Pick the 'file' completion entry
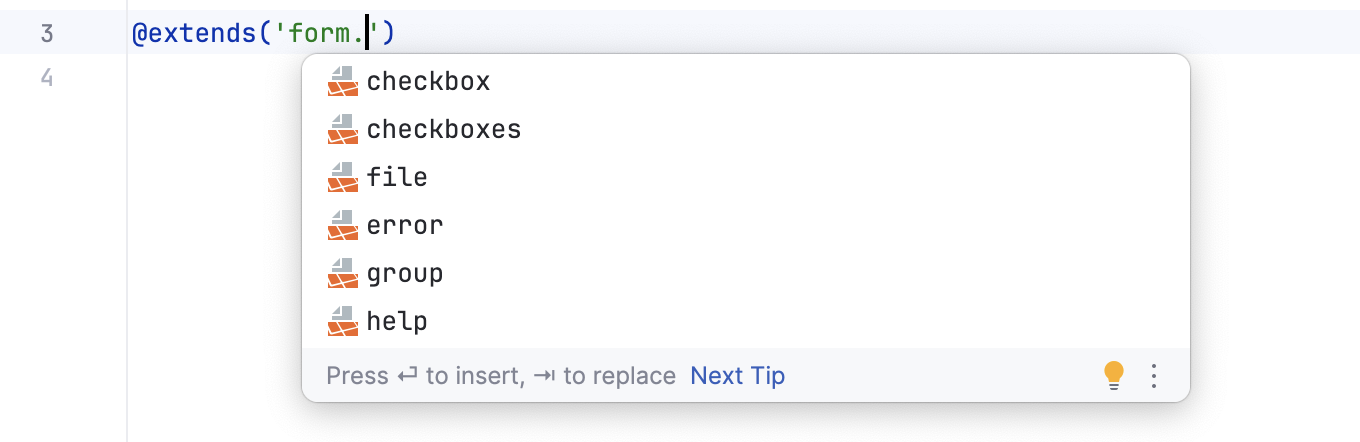 pyautogui.click(x=397, y=177)
